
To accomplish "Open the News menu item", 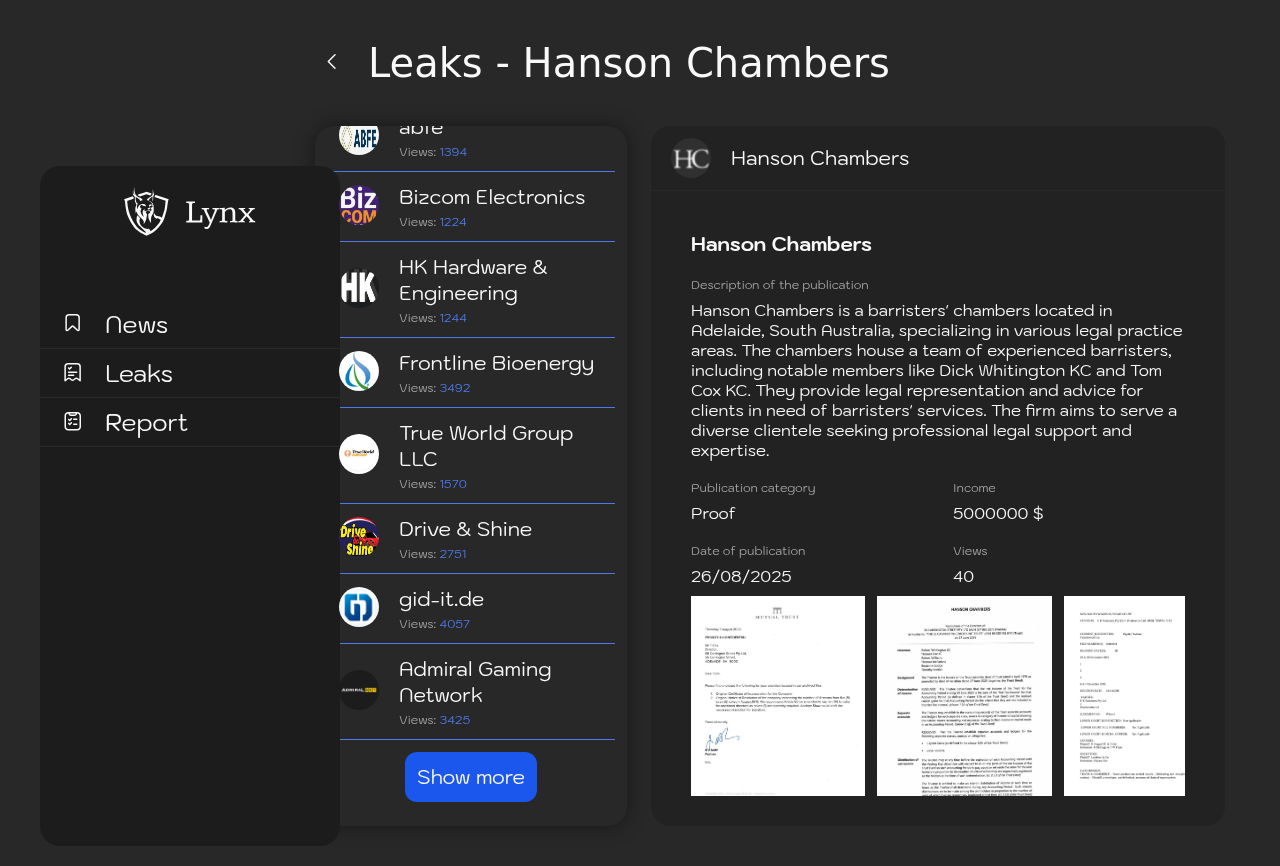I will (x=190, y=324).
